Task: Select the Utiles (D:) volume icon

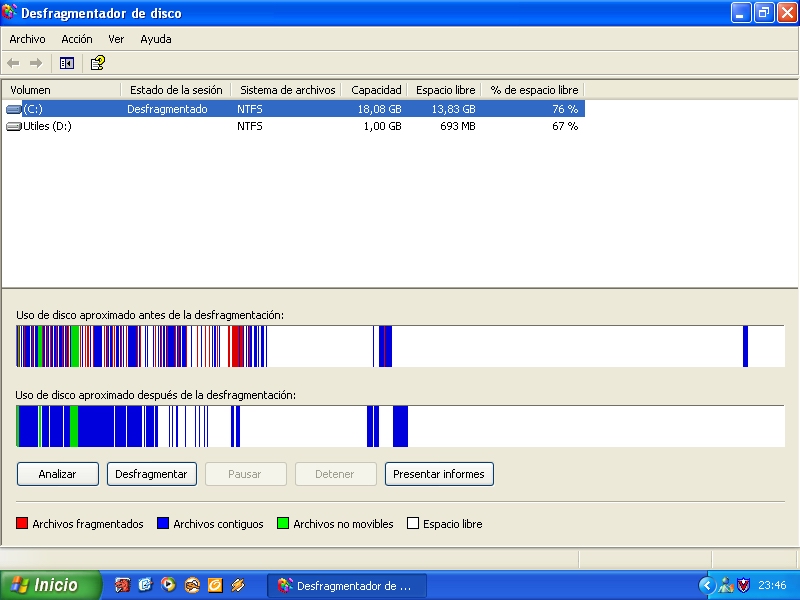Action: (13, 127)
